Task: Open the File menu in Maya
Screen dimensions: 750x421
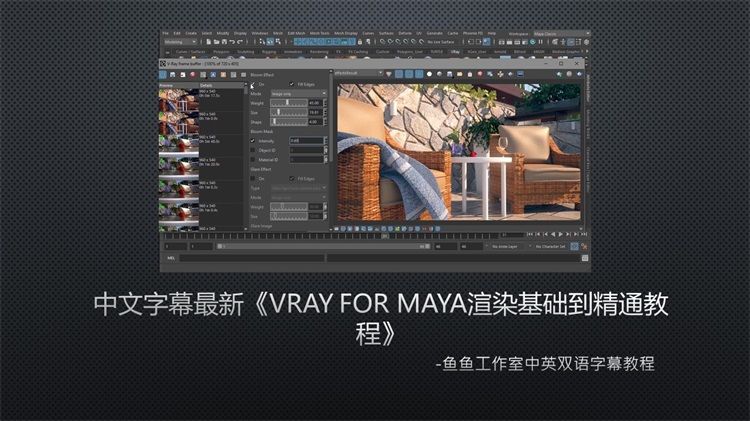Action: pos(165,33)
